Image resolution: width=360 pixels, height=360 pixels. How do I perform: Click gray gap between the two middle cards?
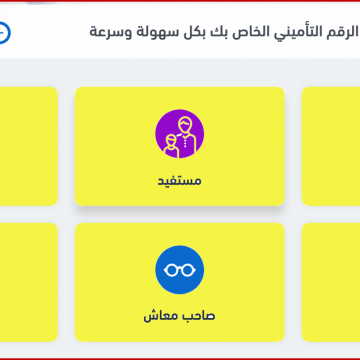pyautogui.click(x=180, y=214)
